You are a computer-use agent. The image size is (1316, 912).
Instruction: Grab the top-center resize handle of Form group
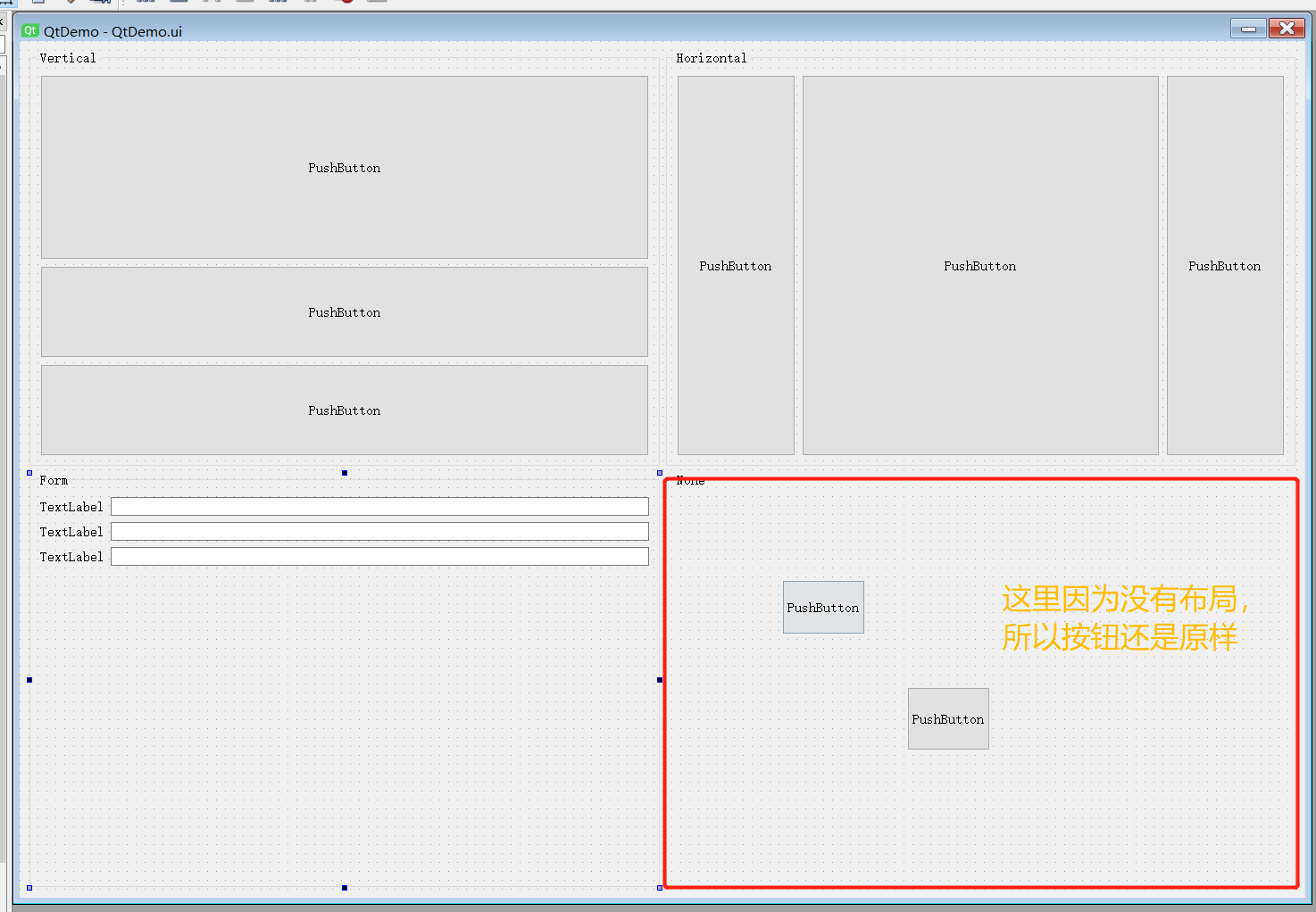(345, 473)
